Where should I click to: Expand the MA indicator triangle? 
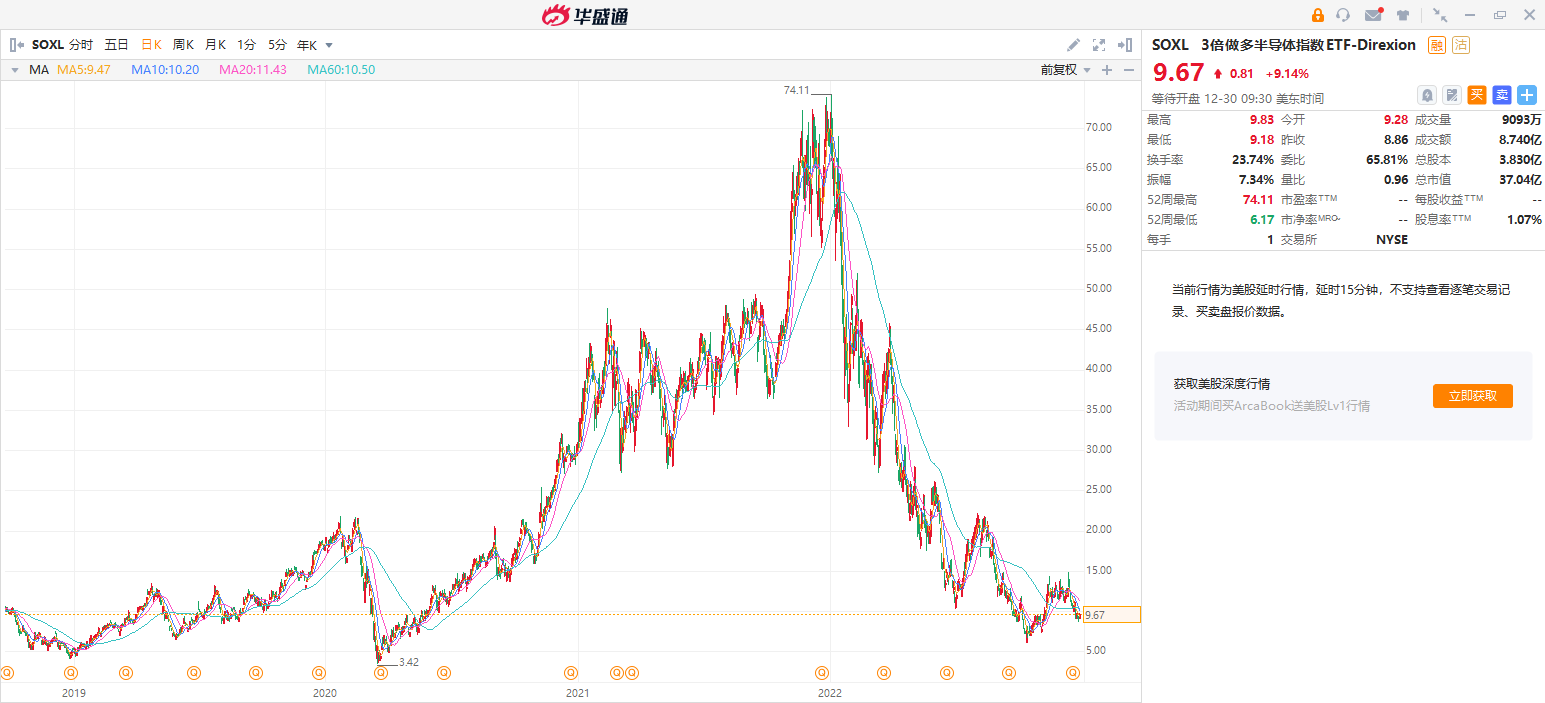[14, 70]
